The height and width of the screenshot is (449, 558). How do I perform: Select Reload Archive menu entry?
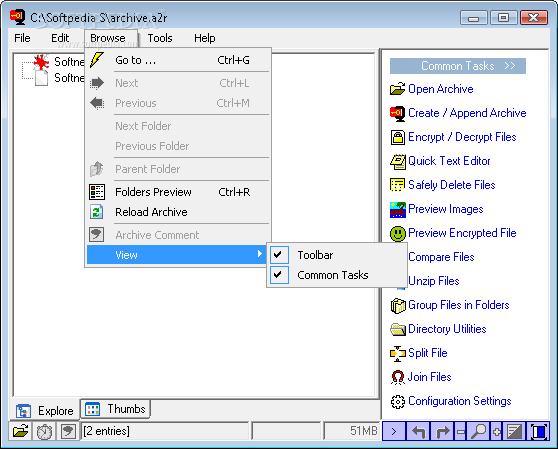click(178, 212)
